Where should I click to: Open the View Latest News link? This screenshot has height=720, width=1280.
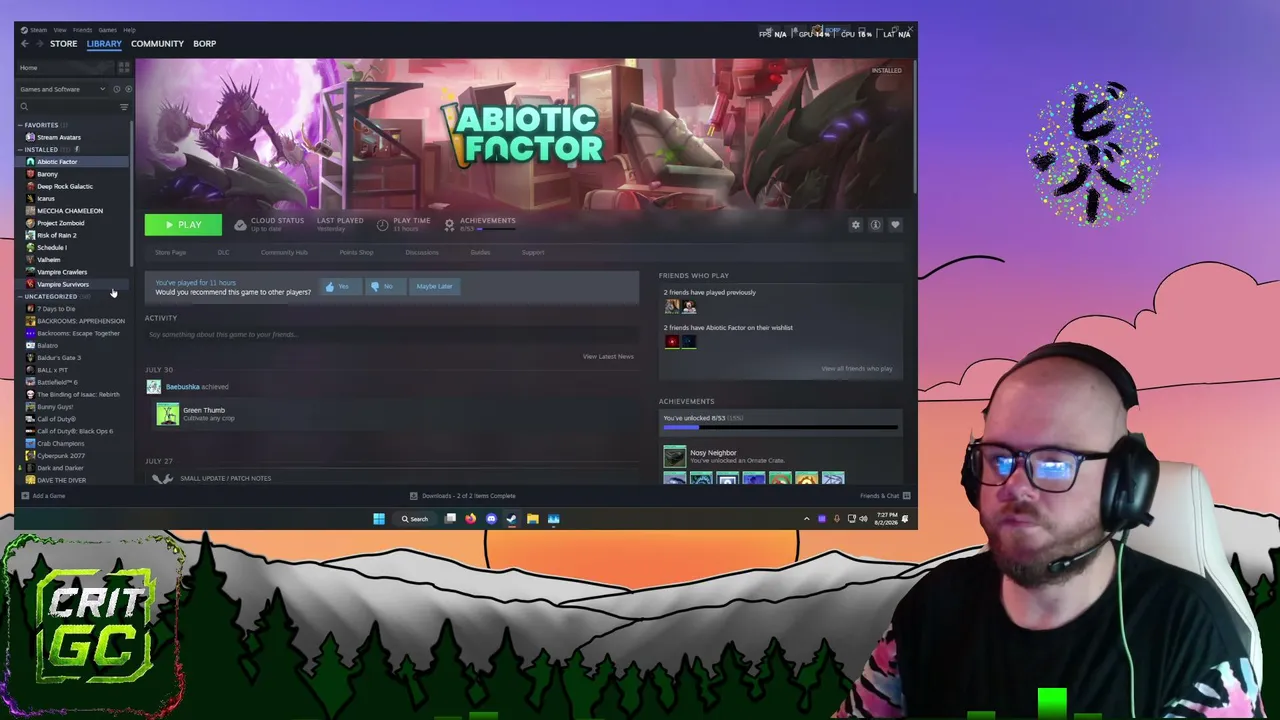click(x=608, y=357)
